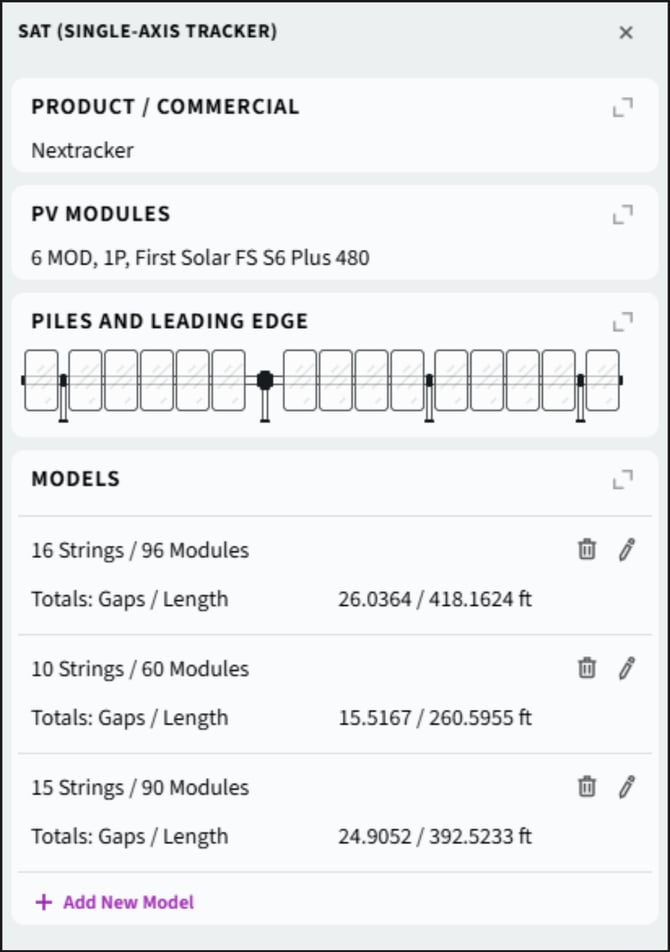Click the plus icon beside Add New Model
670x952 pixels.
(x=43, y=902)
